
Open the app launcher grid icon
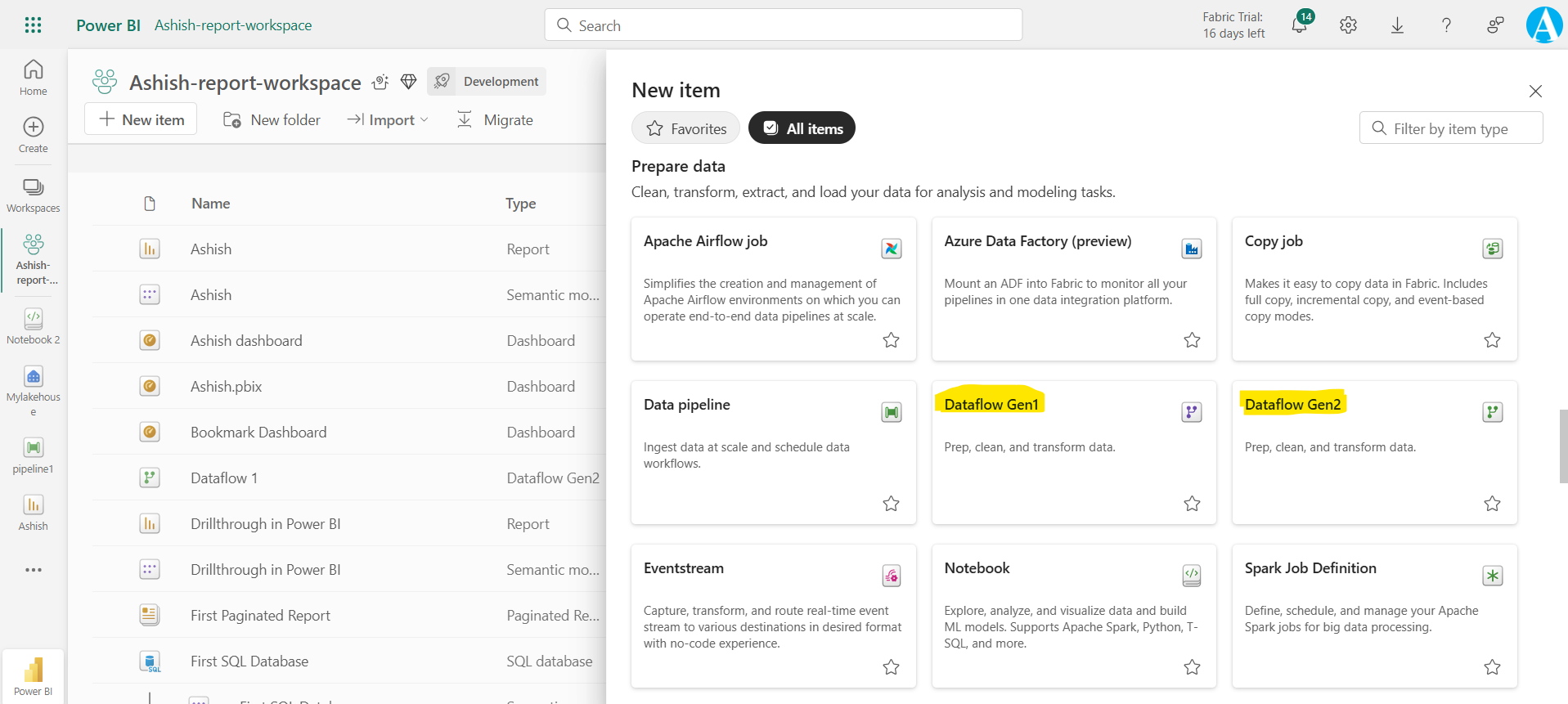[x=33, y=25]
